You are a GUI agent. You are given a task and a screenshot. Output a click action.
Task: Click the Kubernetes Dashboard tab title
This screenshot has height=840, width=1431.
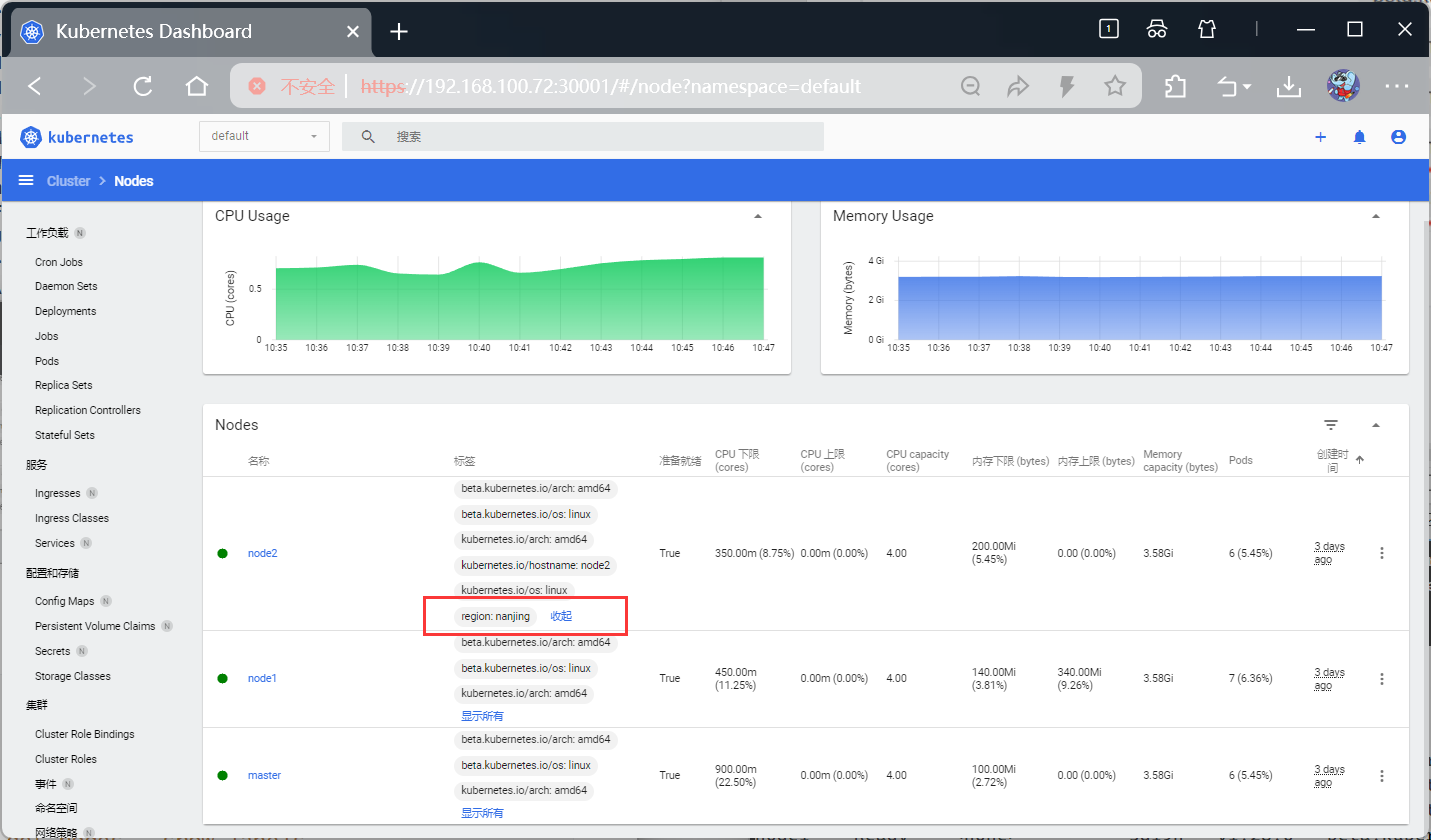tap(154, 32)
